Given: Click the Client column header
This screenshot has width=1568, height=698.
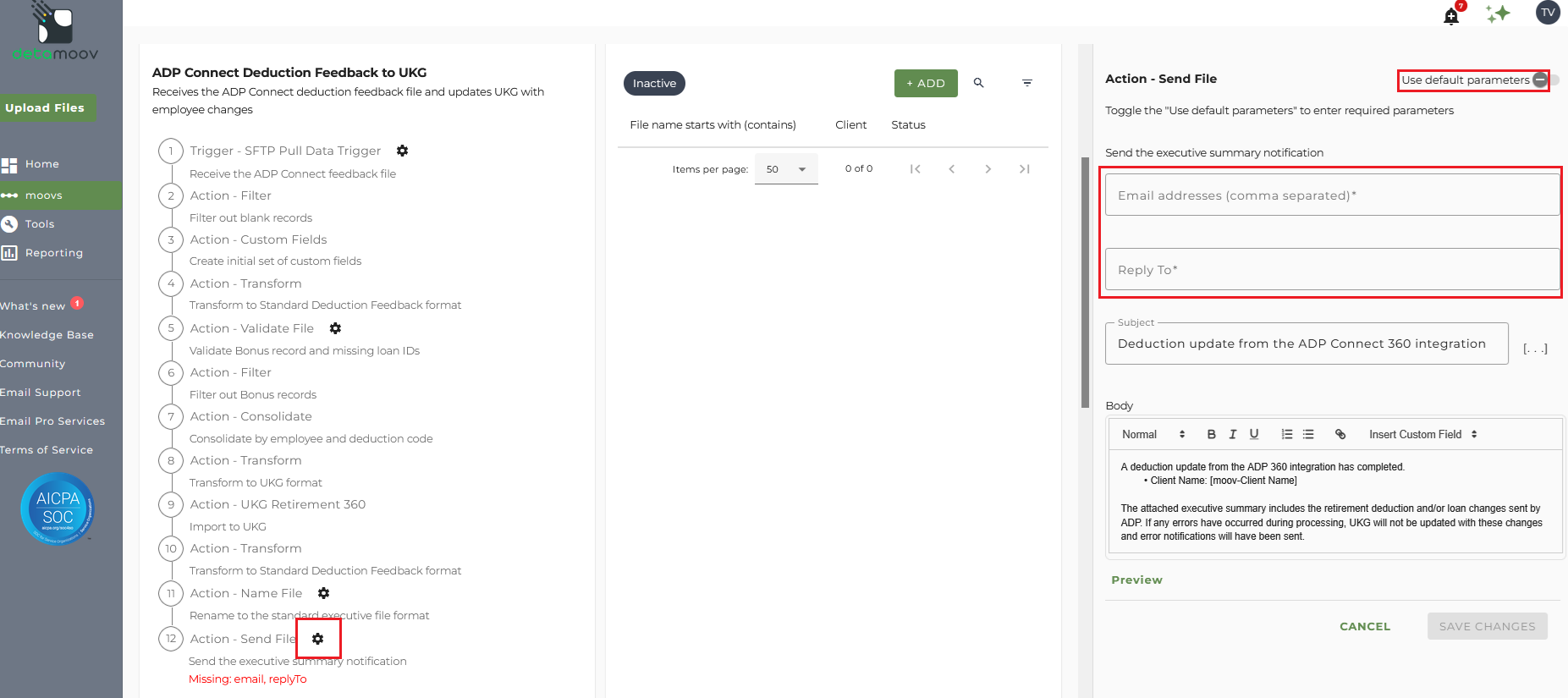Looking at the screenshot, I should pyautogui.click(x=850, y=125).
